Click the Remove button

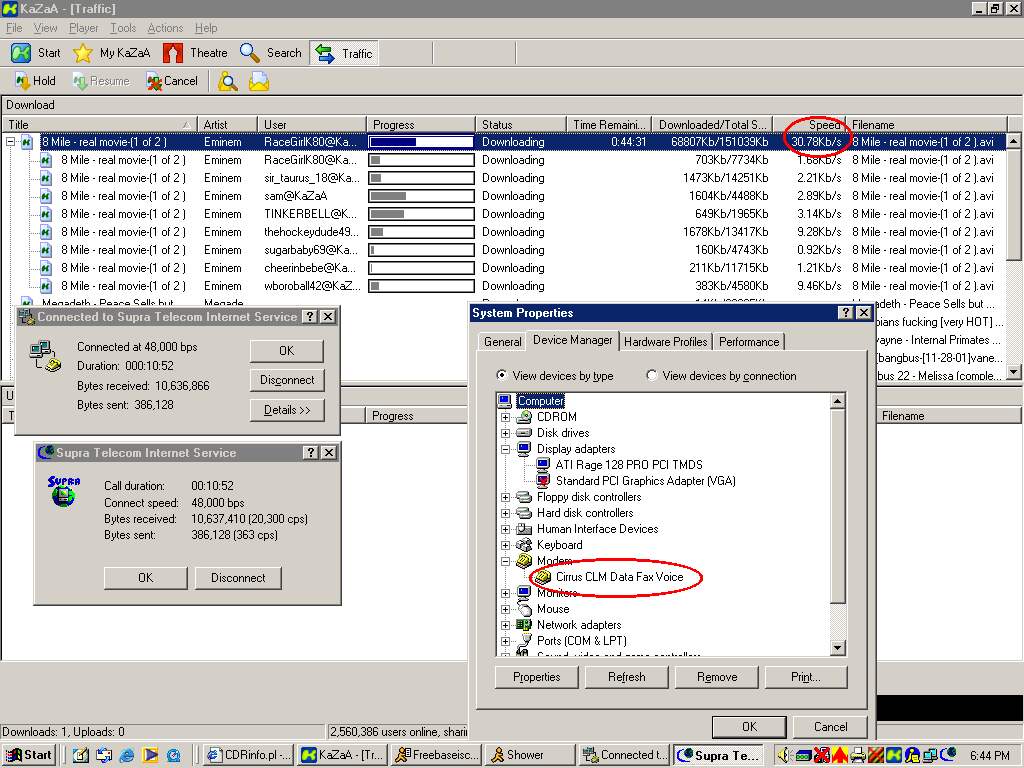717,677
